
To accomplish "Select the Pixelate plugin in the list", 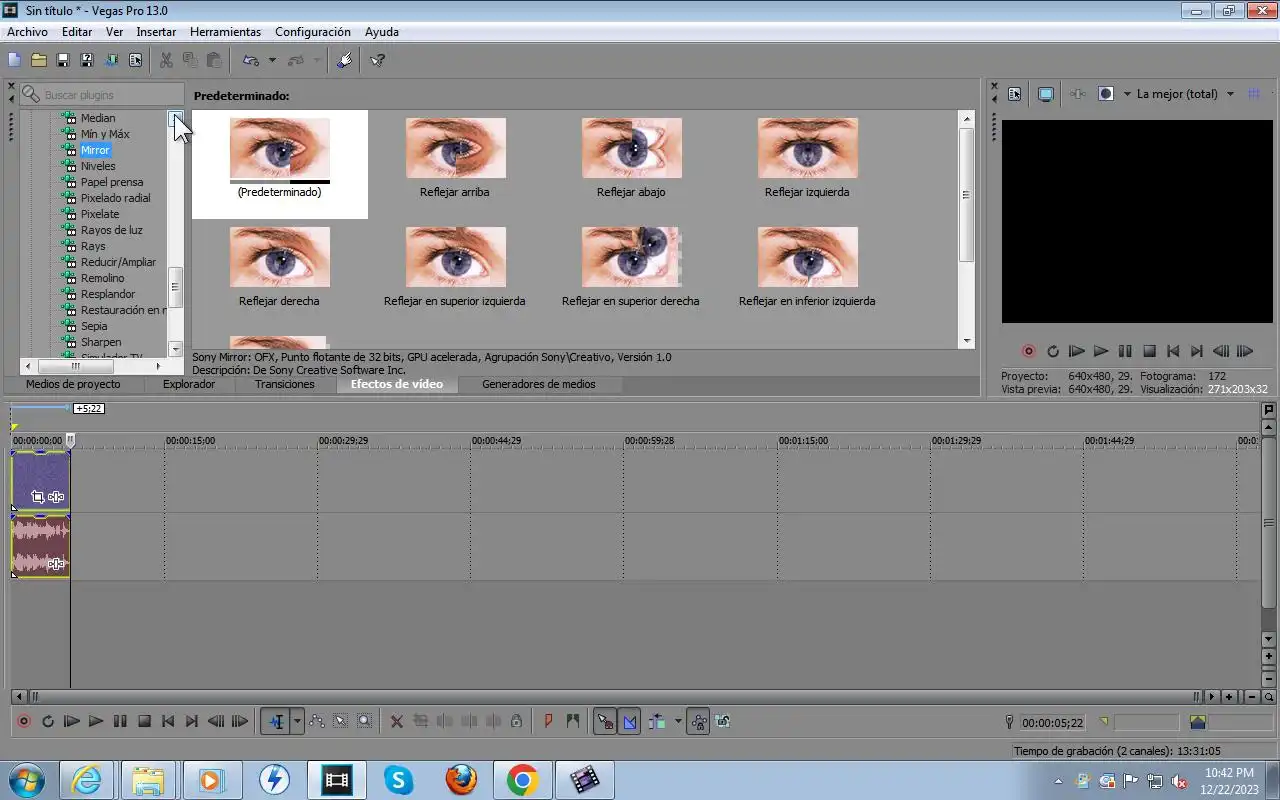I will pos(100,214).
